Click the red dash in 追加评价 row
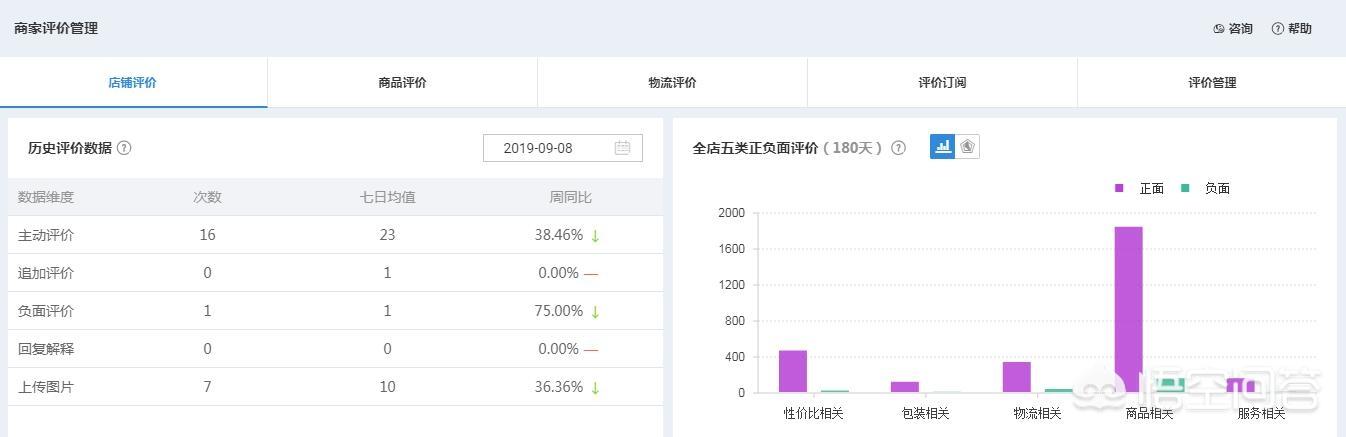 [591, 273]
